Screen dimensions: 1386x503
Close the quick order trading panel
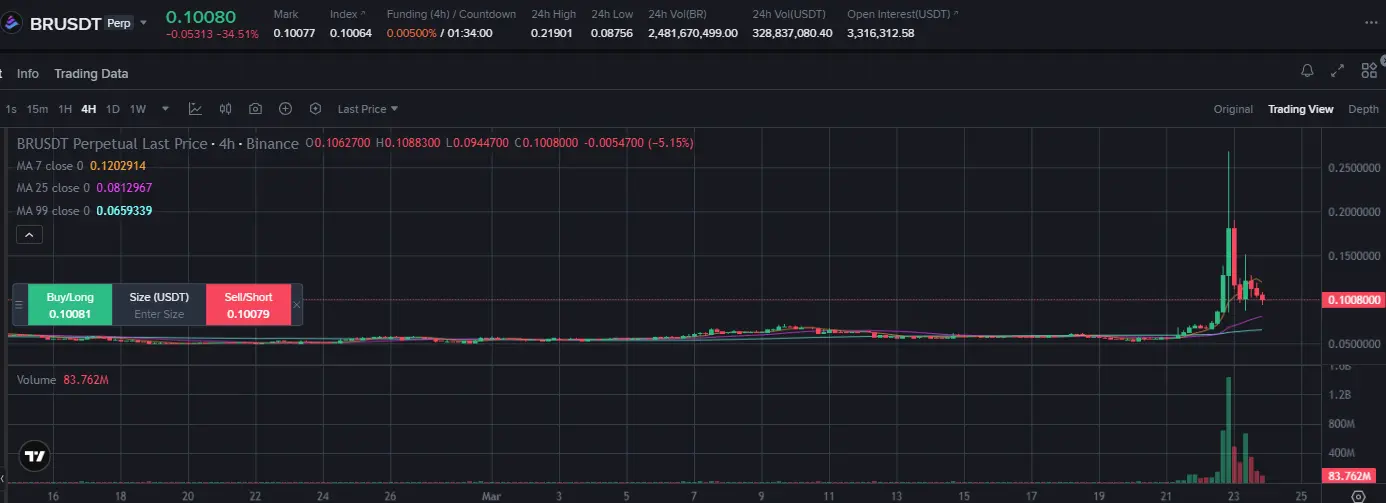tap(296, 305)
